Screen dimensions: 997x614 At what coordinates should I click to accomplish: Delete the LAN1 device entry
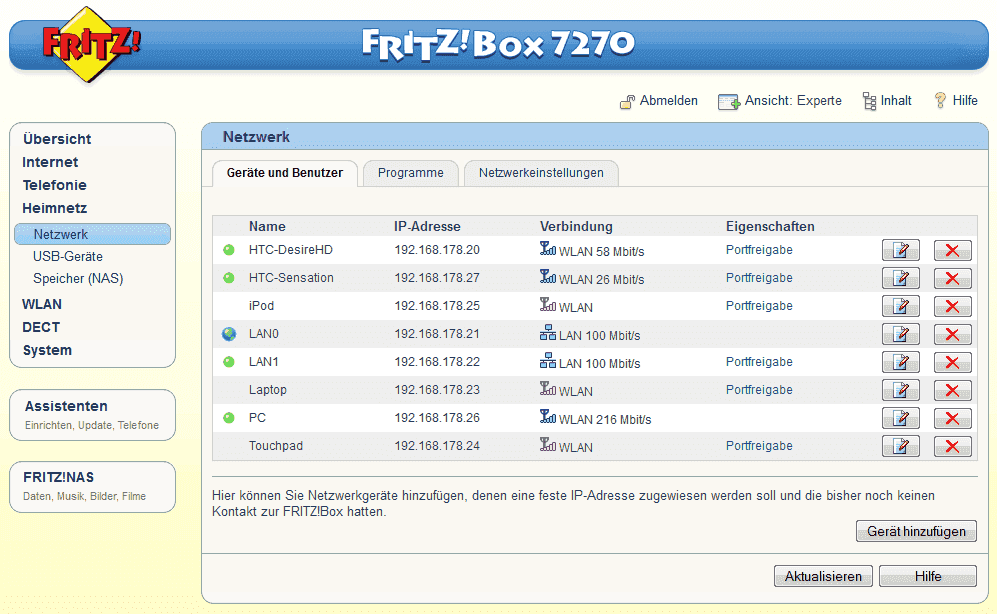pos(952,362)
